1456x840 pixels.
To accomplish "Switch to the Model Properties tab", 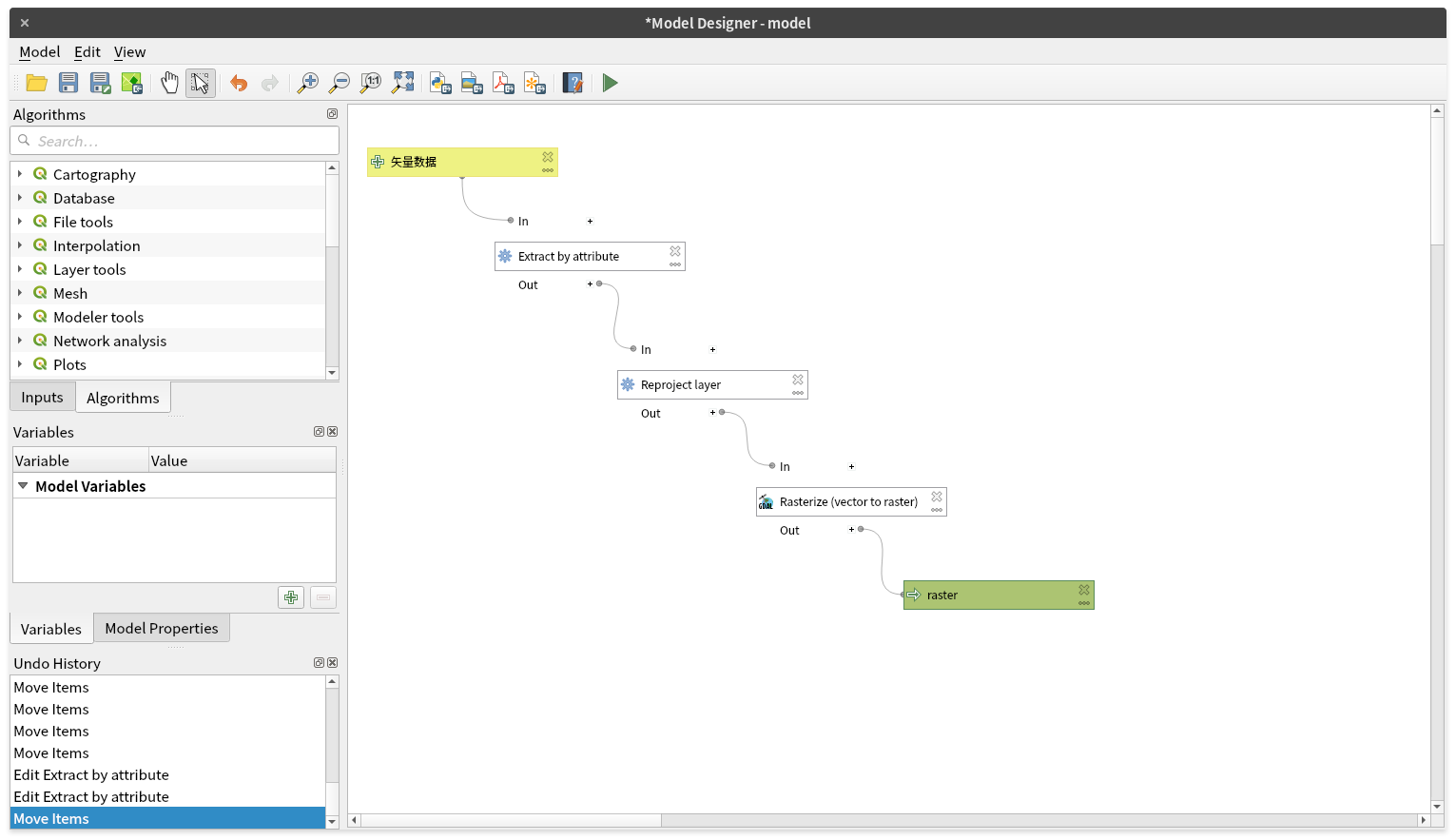I will [x=162, y=629].
